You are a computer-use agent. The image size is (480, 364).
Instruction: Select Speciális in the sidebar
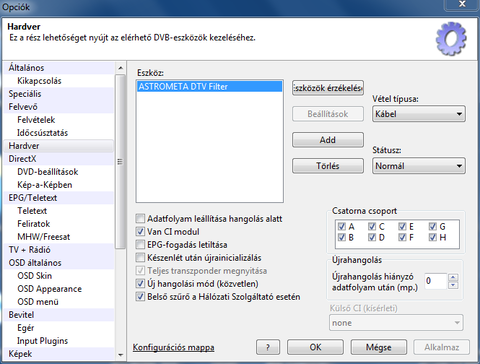click(58, 94)
